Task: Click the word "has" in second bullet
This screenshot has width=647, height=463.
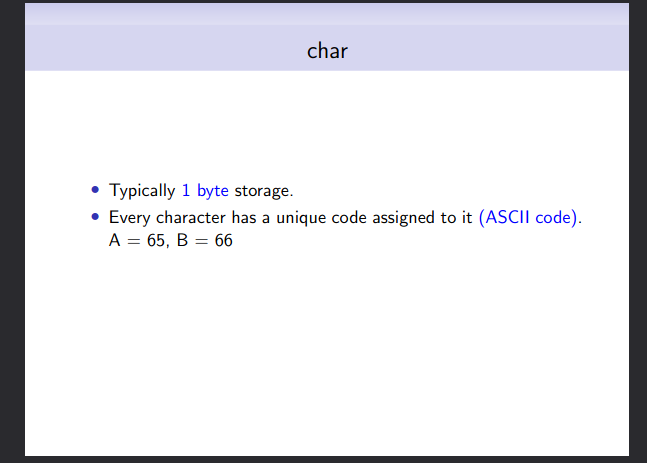Action: point(244,217)
